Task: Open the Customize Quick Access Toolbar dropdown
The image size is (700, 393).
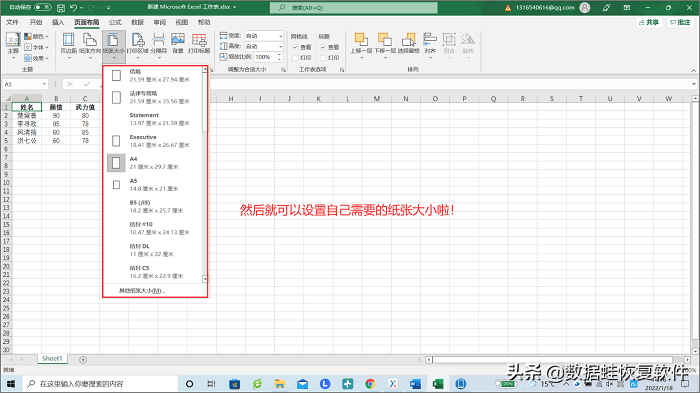Action: [x=108, y=8]
